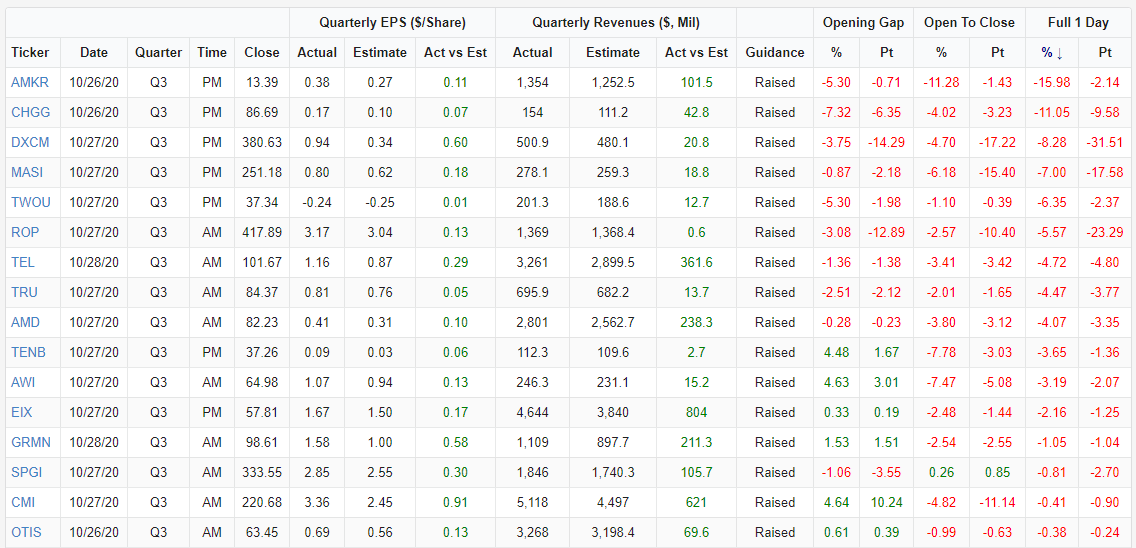This screenshot has width=1136, height=548.
Task: Sort by the Close price header
Action: [262, 52]
